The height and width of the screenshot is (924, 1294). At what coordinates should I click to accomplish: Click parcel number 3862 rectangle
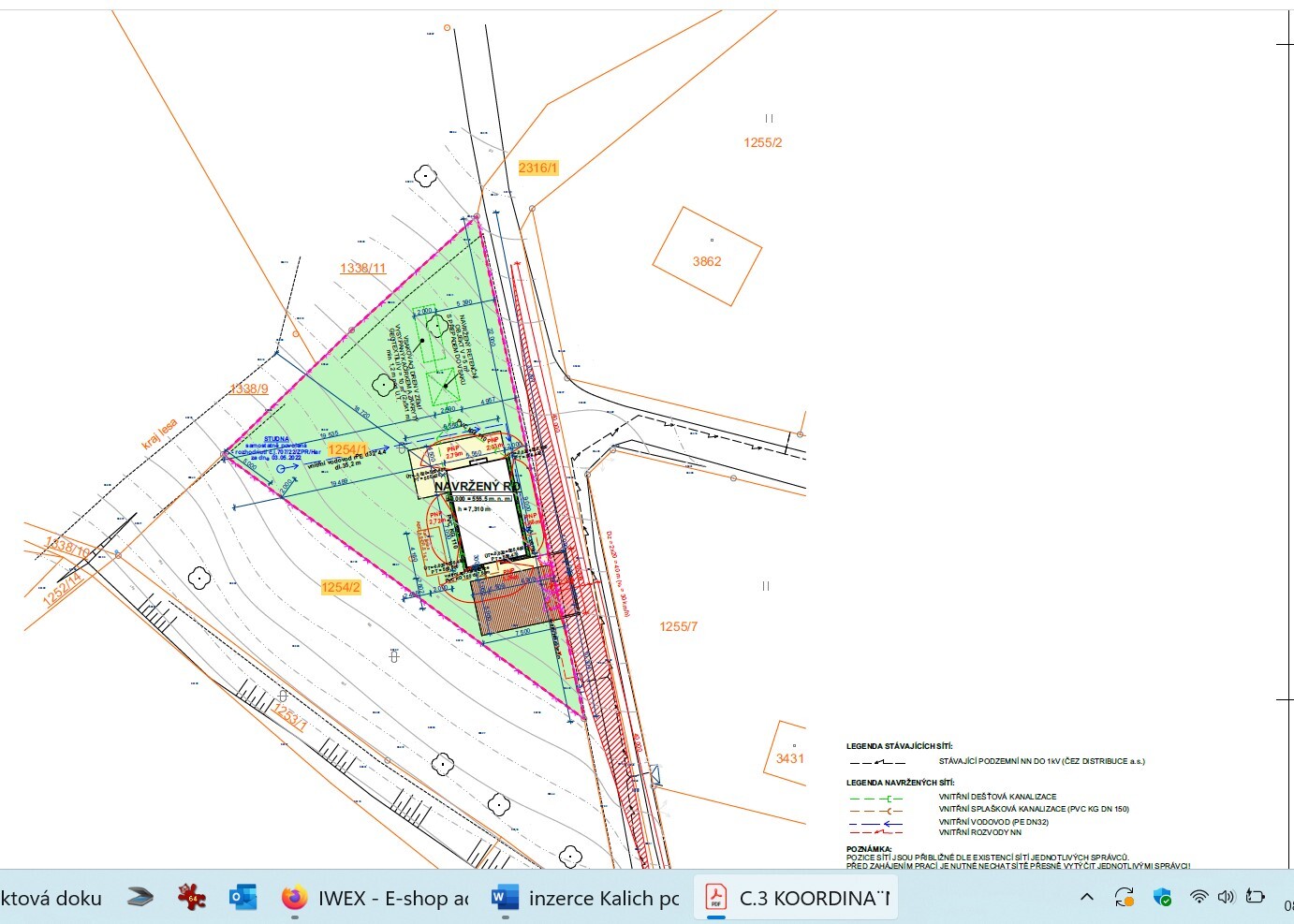[707, 261]
